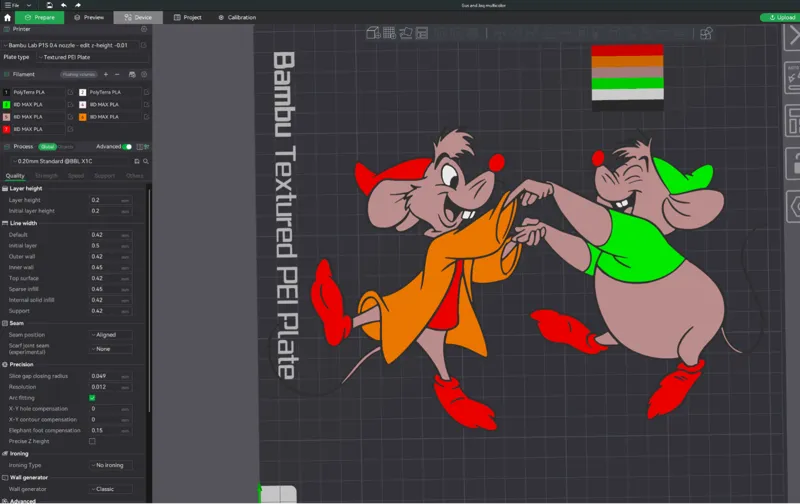Image resolution: width=800 pixels, height=504 pixels.
Task: Toggle the Advanced settings switch
Action: click(x=128, y=147)
